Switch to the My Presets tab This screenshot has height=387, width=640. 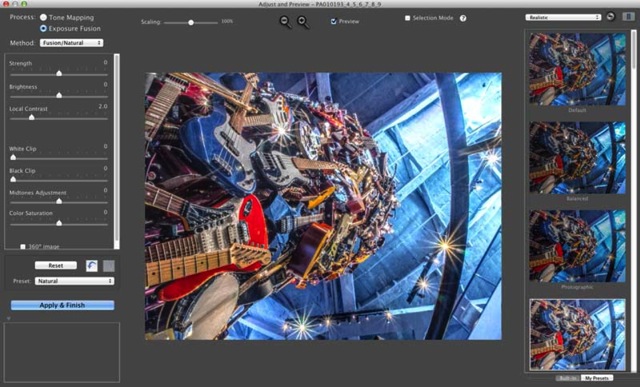point(597,378)
